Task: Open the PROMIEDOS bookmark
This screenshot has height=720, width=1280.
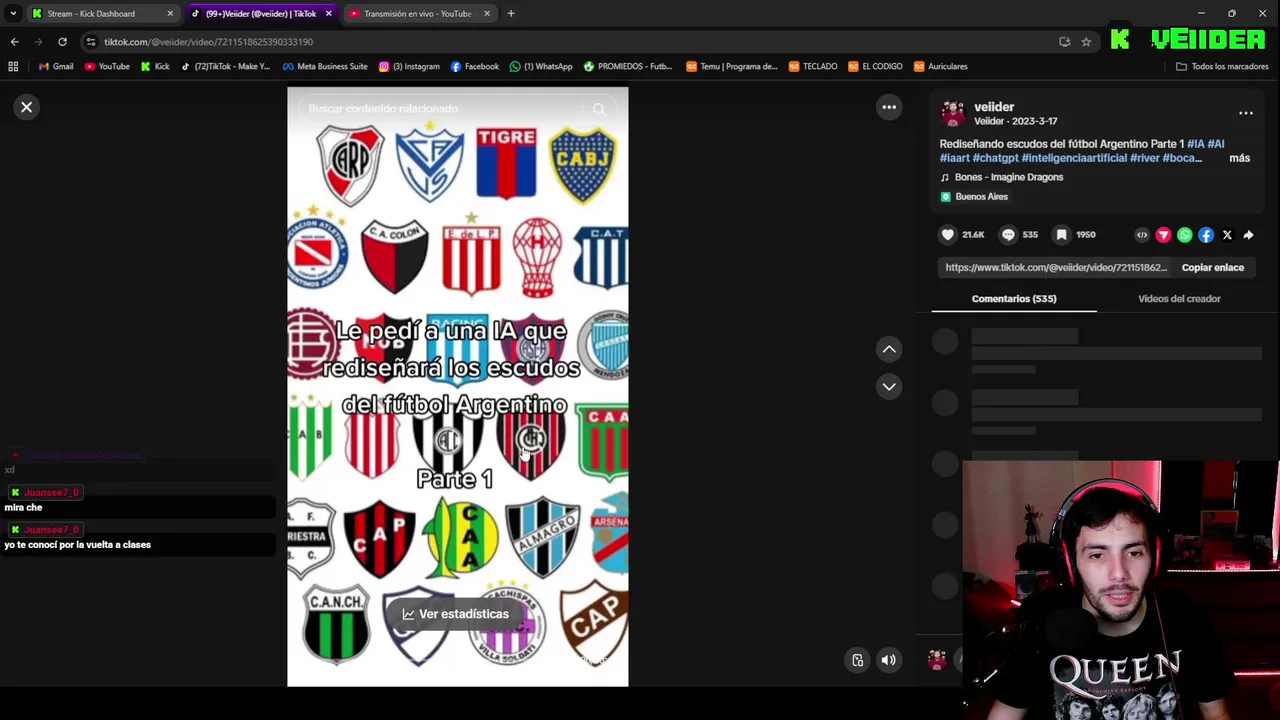Action: (628, 67)
